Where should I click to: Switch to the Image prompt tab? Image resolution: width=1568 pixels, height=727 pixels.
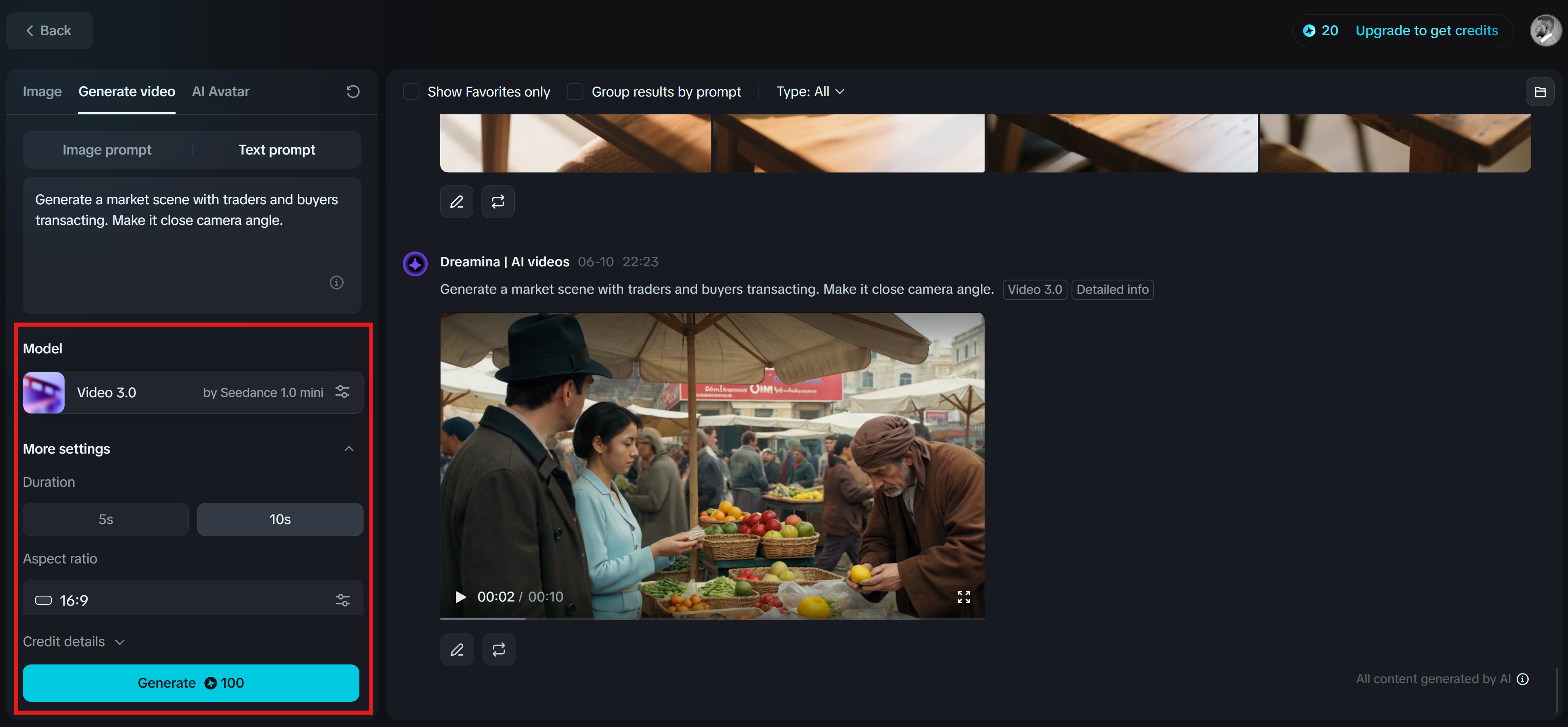[x=107, y=150]
